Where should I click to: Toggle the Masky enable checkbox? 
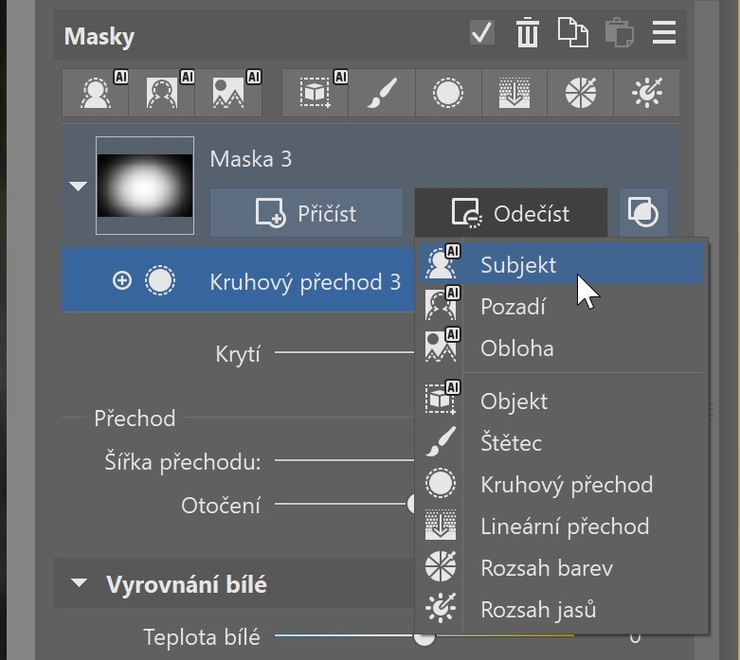coord(482,33)
